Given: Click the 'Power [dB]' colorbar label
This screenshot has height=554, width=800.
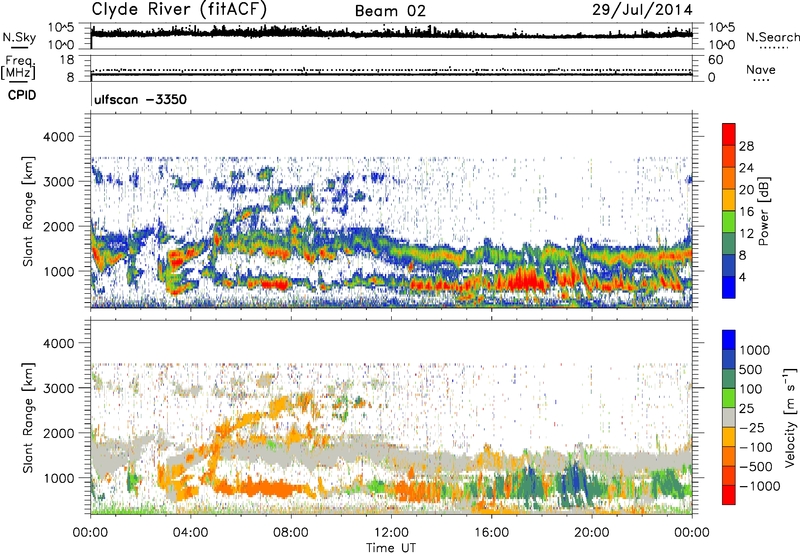Looking at the screenshot, I should [x=764, y=211].
